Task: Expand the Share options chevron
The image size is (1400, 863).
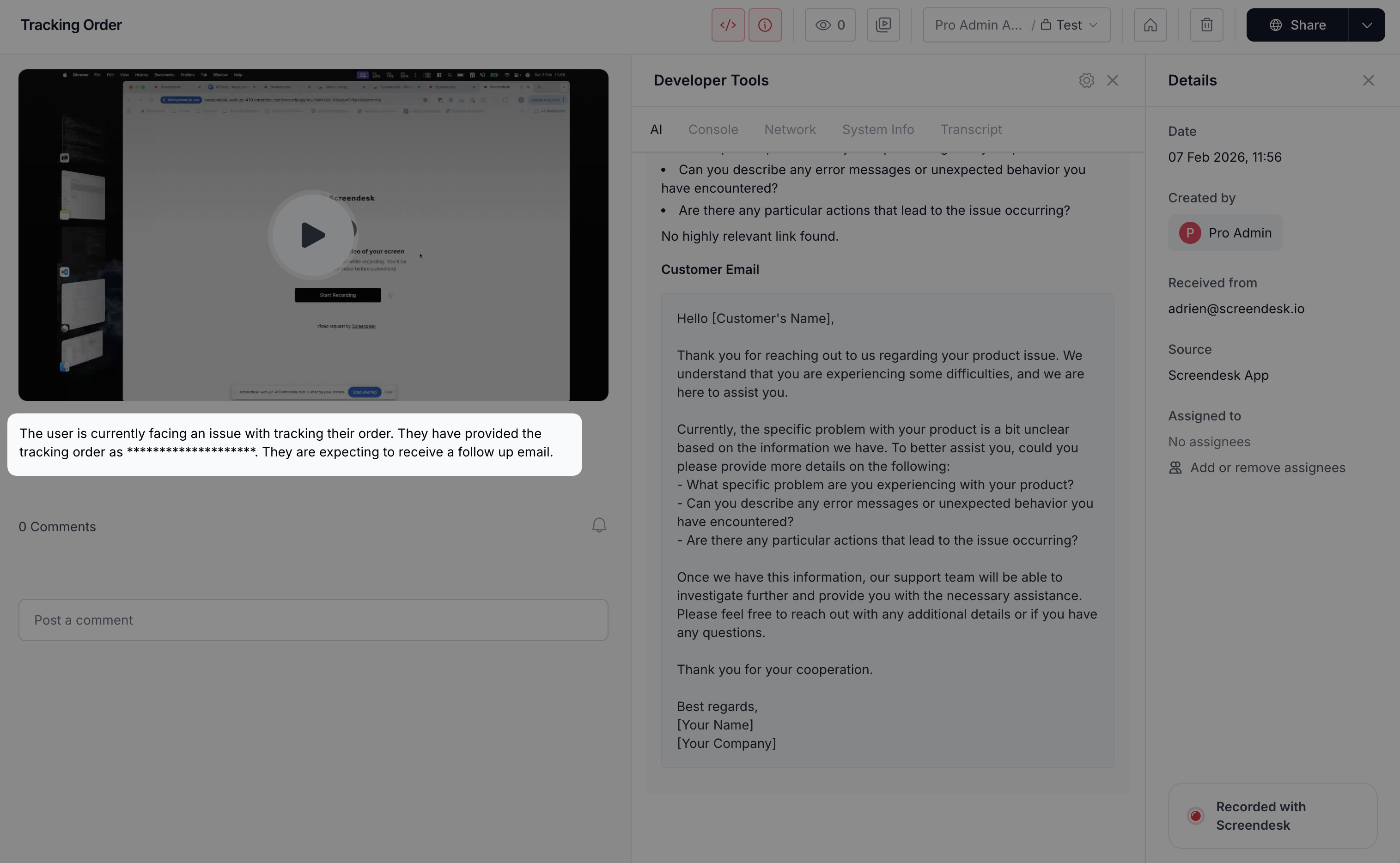Action: tap(1367, 25)
